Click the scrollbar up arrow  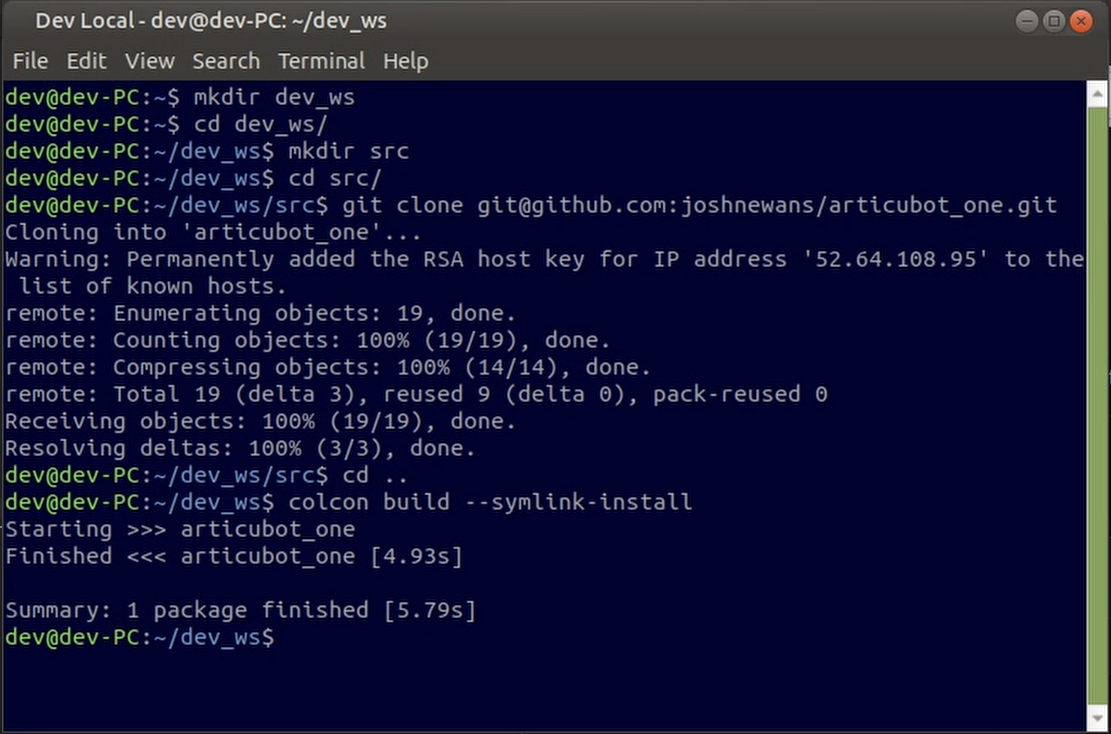coord(1097,93)
